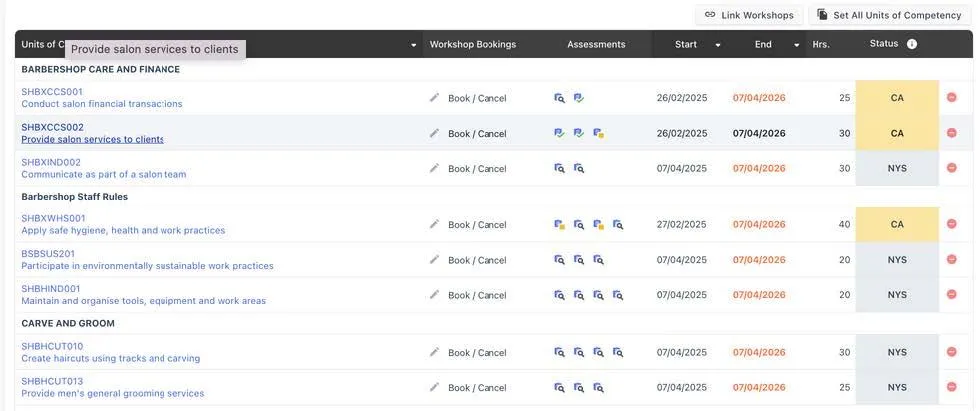
Task: Click yellow CA status cell for SHBXWHS001
Action: pos(897,225)
